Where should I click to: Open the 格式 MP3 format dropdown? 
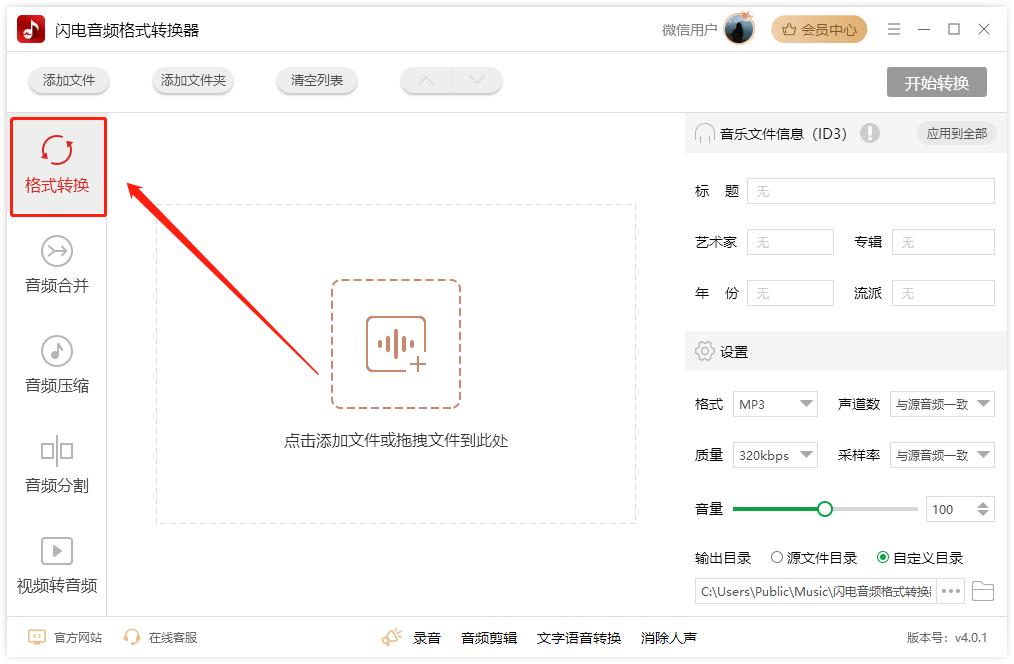point(775,404)
